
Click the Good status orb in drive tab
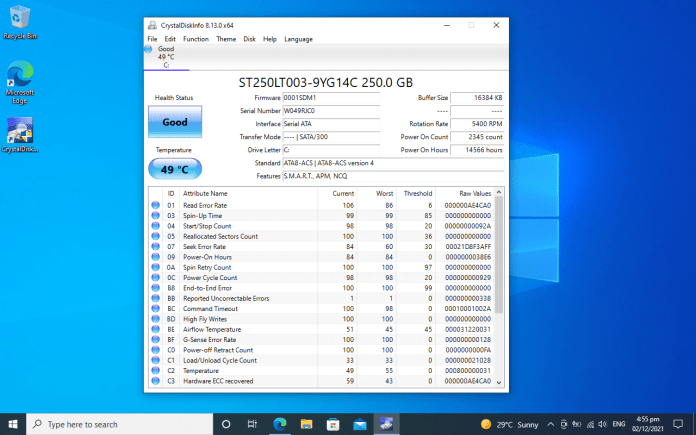pyautogui.click(x=150, y=48)
